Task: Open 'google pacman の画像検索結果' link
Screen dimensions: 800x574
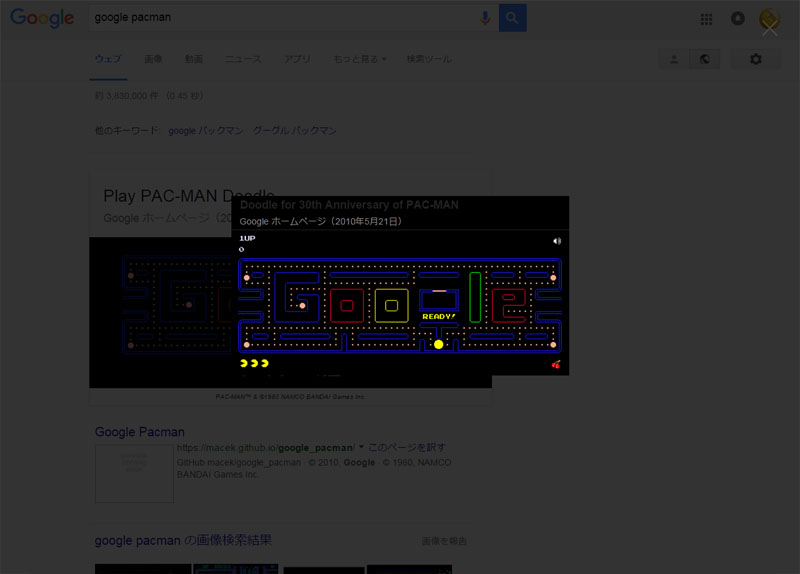Action: 183,540
